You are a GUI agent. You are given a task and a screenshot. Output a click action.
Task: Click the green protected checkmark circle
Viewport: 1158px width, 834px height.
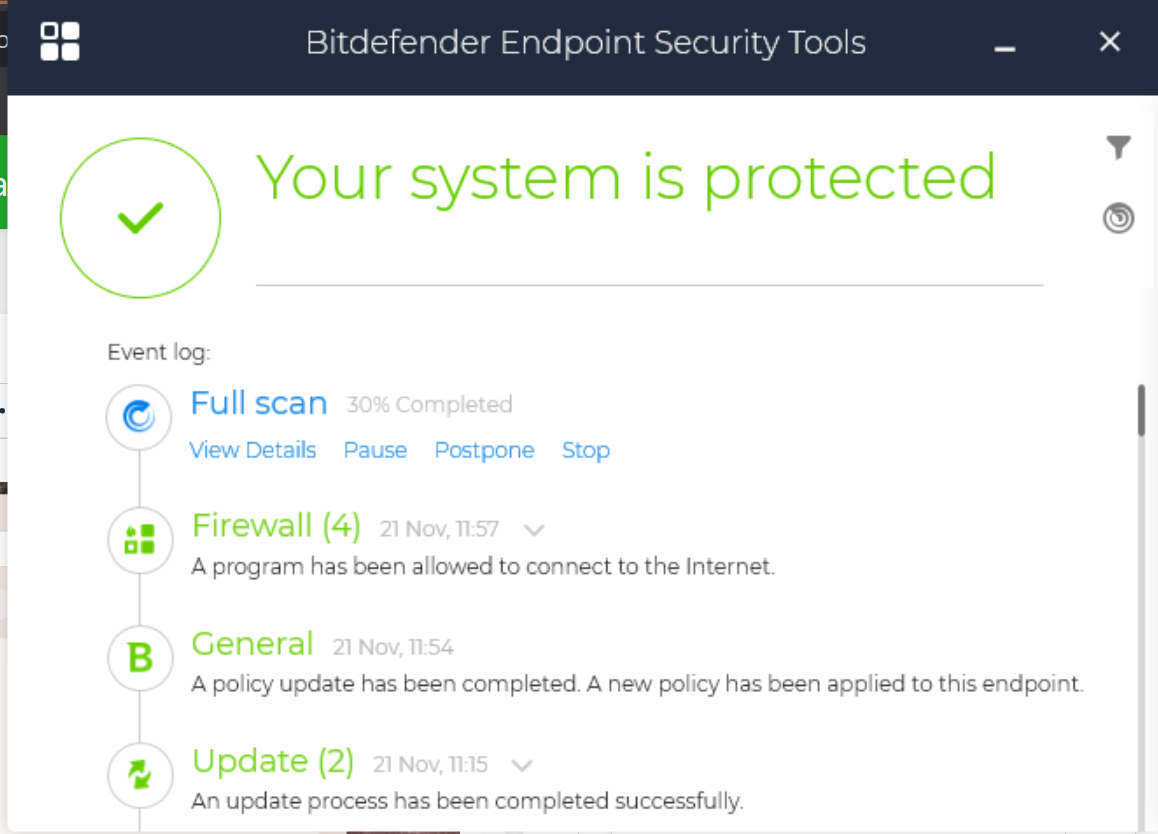click(140, 218)
